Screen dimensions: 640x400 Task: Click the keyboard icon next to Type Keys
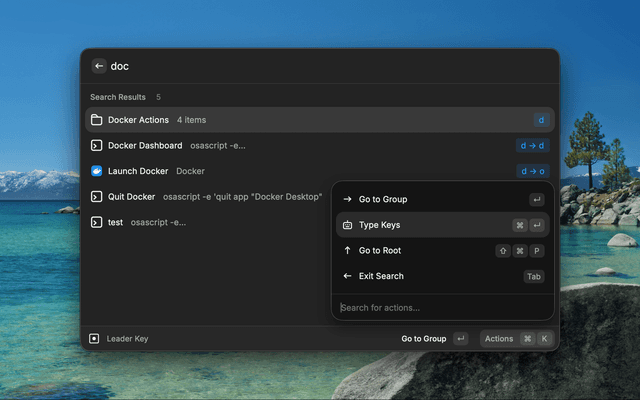point(347,225)
